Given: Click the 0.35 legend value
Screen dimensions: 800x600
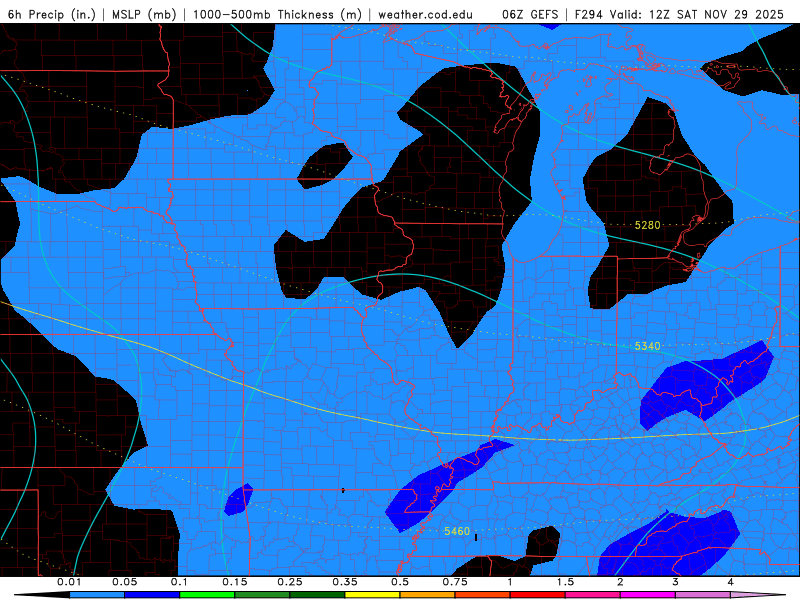Looking at the screenshot, I should [345, 582].
